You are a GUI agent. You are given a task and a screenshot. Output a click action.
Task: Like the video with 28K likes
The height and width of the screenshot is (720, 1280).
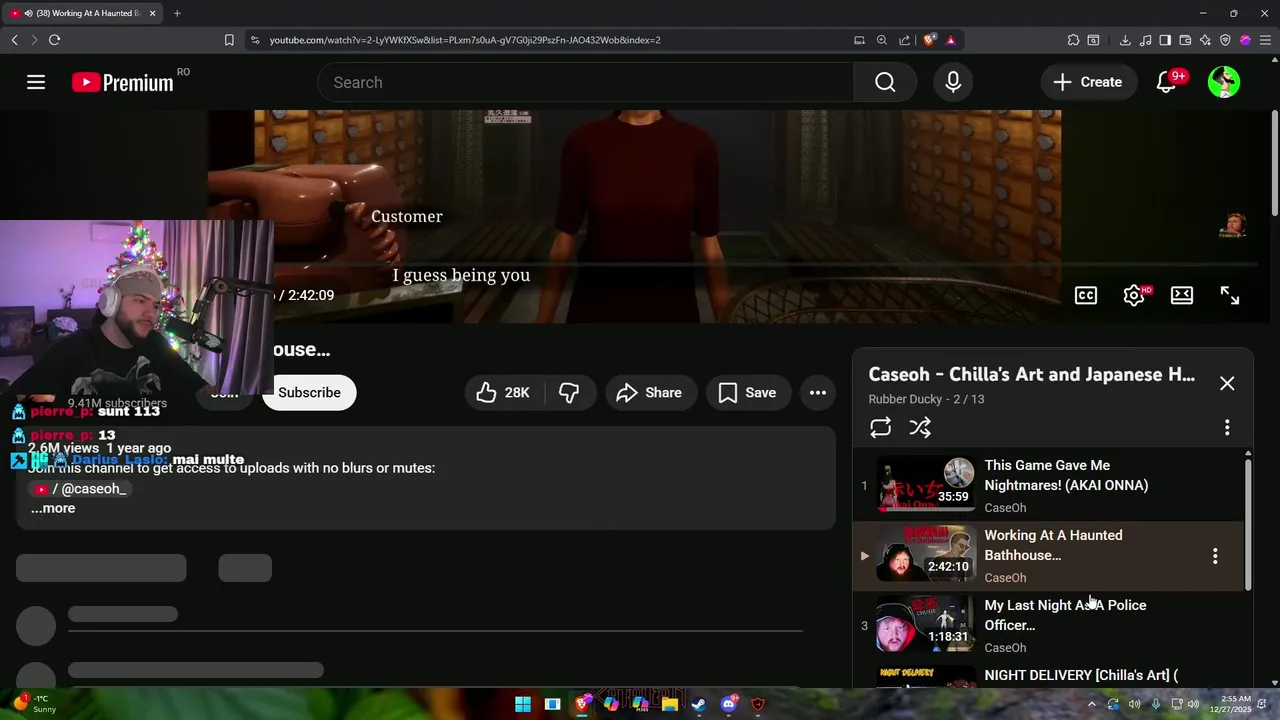(502, 393)
